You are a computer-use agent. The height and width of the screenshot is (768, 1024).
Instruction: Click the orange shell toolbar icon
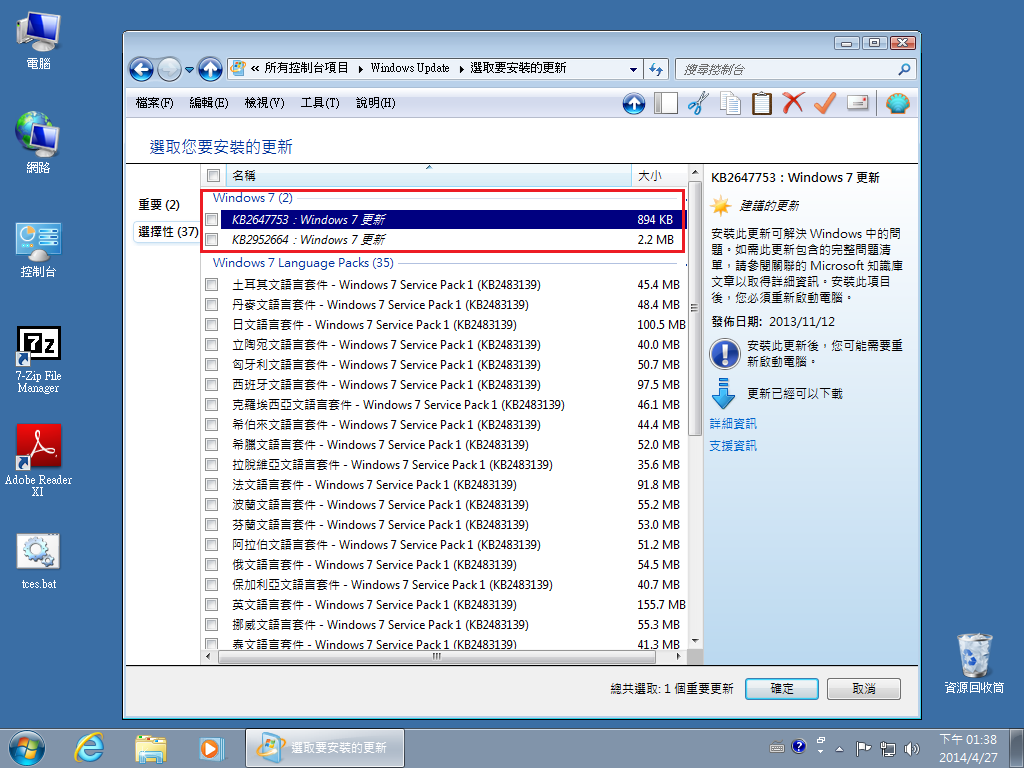pyautogui.click(x=898, y=103)
